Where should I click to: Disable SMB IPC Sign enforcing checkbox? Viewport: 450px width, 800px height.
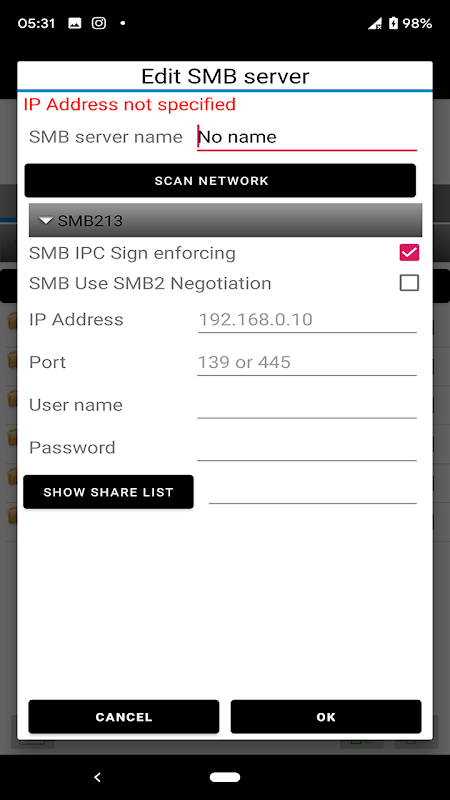tap(409, 253)
